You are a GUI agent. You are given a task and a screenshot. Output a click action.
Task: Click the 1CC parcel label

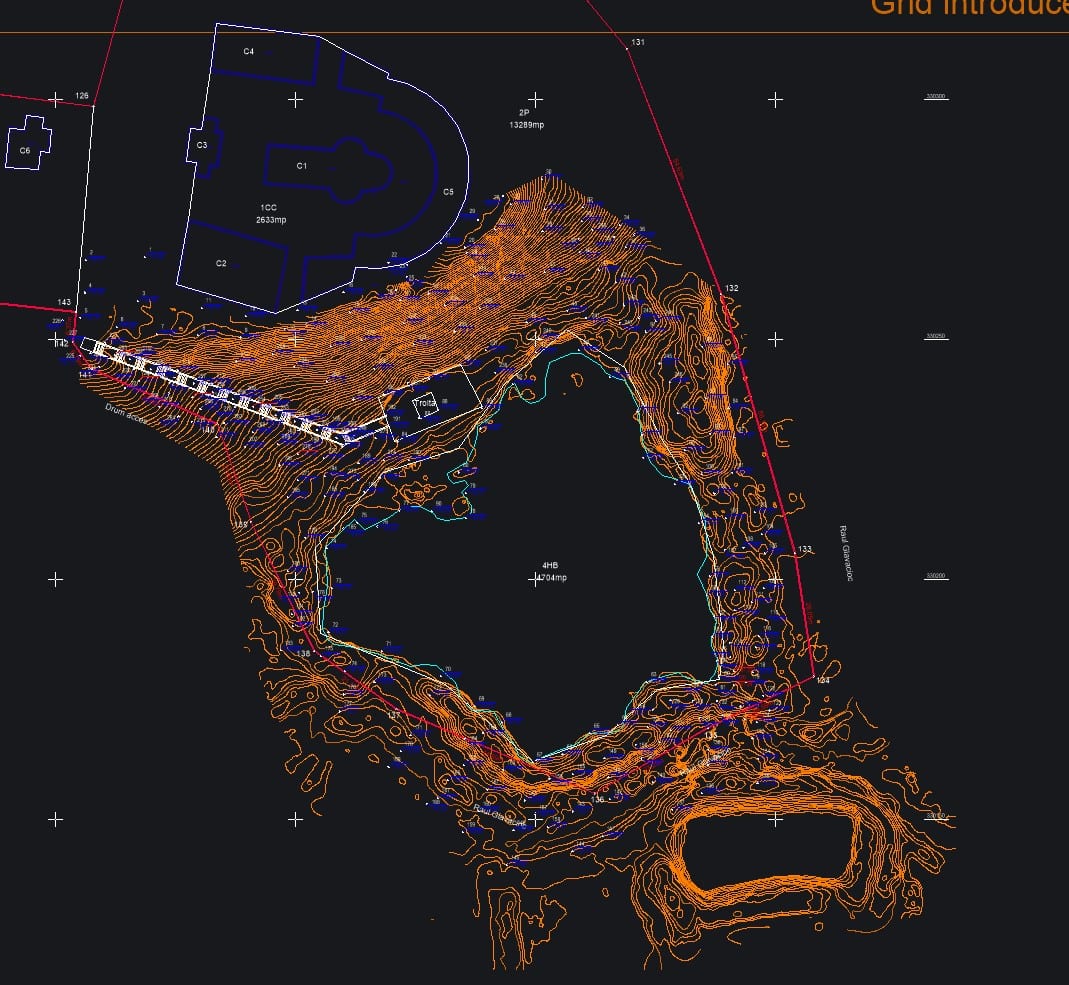[x=269, y=207]
